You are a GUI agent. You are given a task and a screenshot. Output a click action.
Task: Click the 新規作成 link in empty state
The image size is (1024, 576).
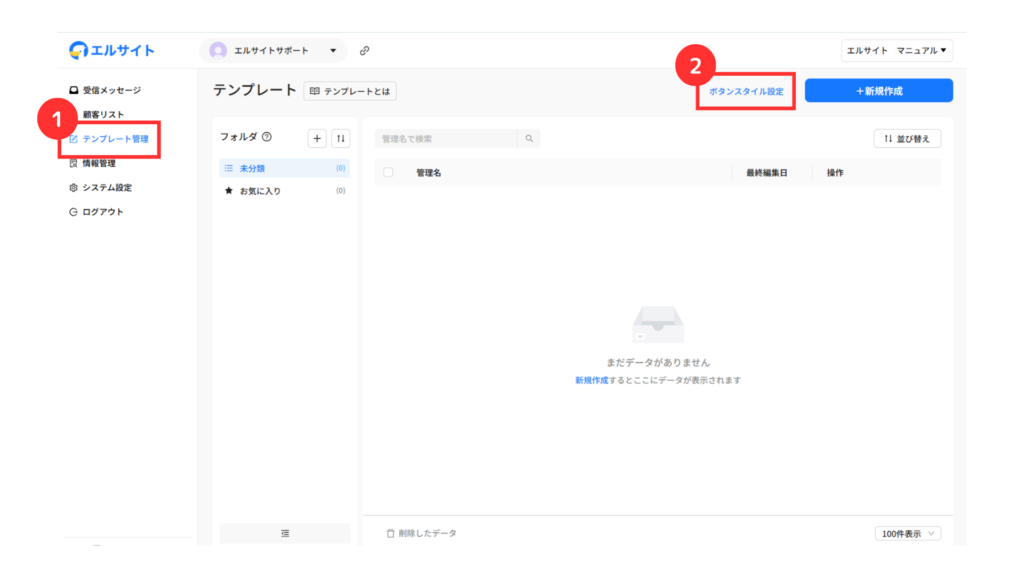tap(591, 380)
